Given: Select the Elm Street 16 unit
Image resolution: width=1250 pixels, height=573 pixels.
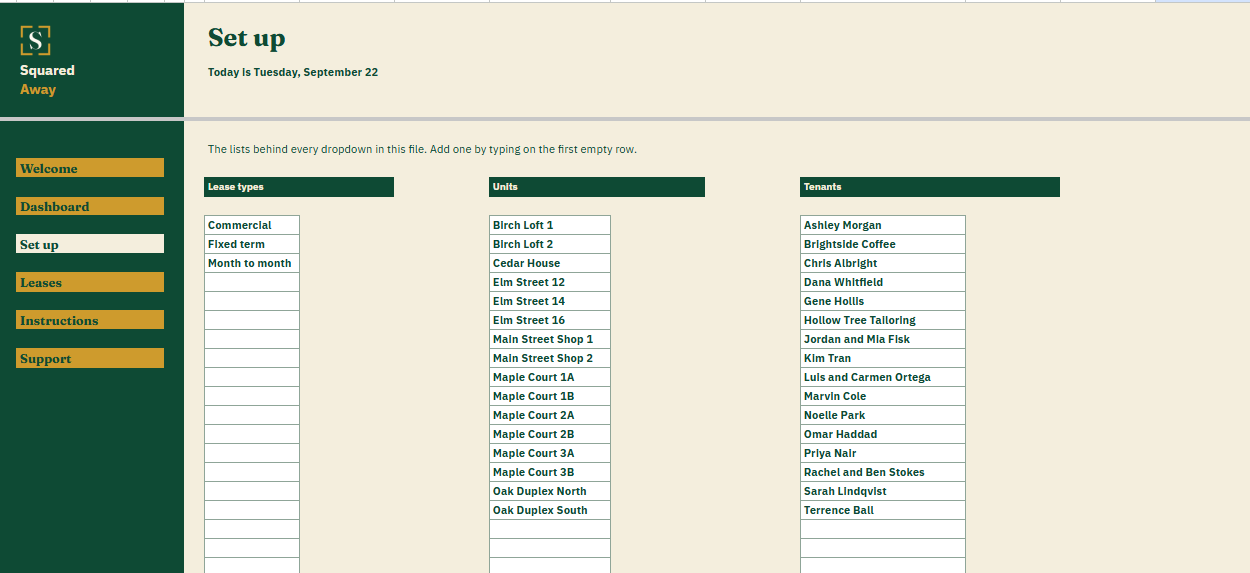Looking at the screenshot, I should [550, 320].
